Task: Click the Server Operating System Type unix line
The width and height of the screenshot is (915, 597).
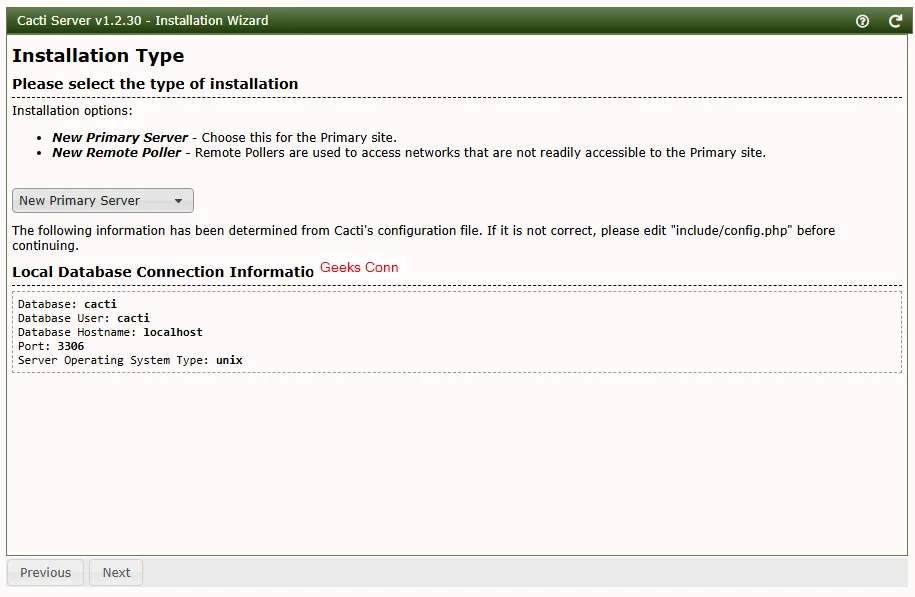Action: (130, 360)
